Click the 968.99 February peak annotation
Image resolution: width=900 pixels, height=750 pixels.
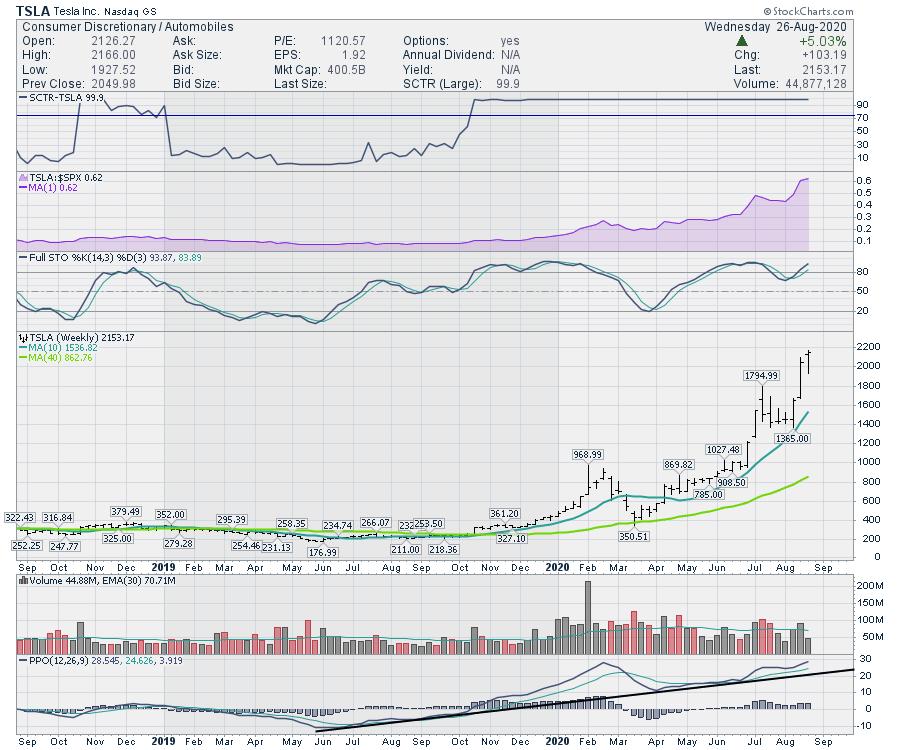click(x=588, y=455)
